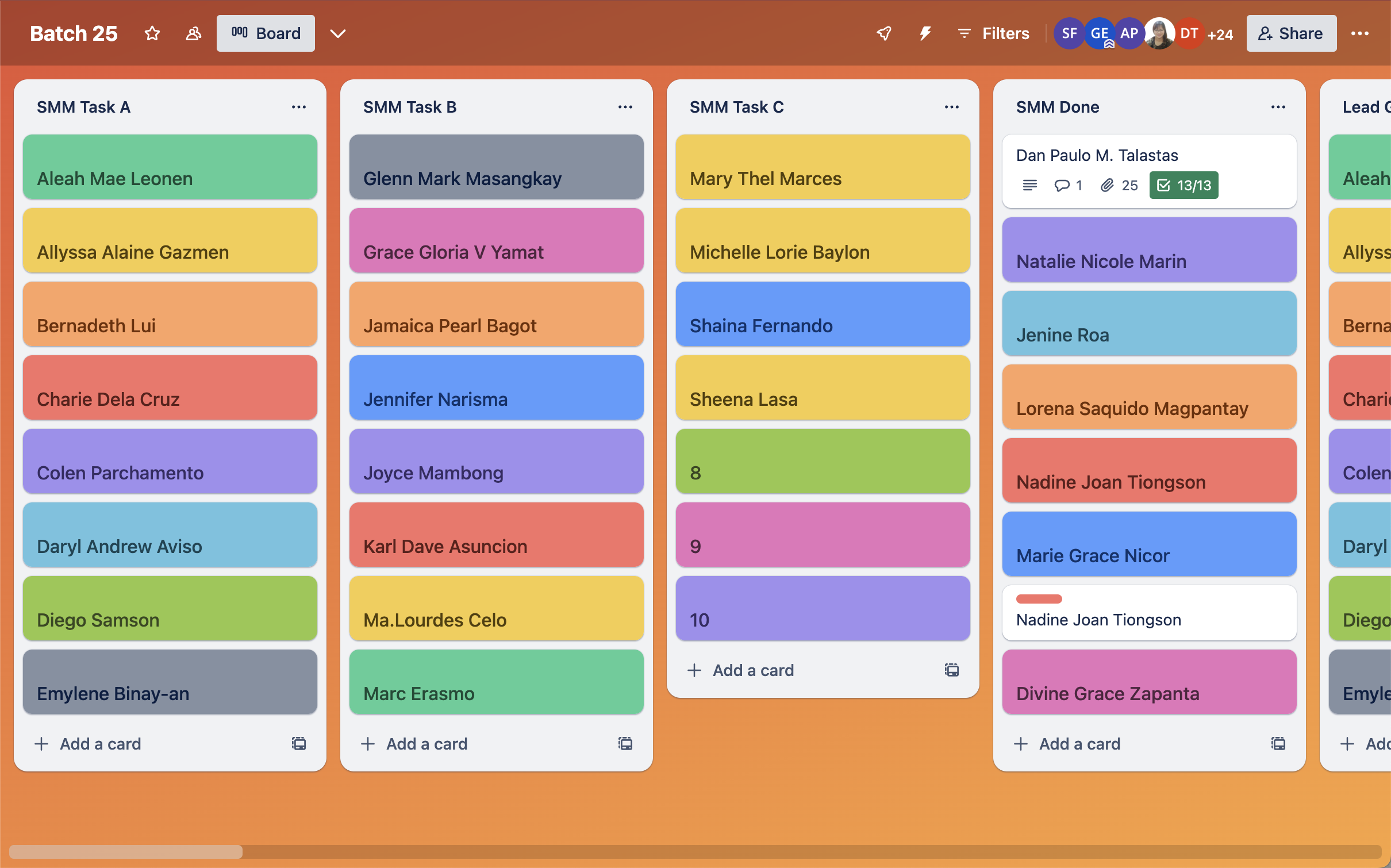Add a card to SMM Done
The width and height of the screenshot is (1391, 868).
tap(1131, 744)
